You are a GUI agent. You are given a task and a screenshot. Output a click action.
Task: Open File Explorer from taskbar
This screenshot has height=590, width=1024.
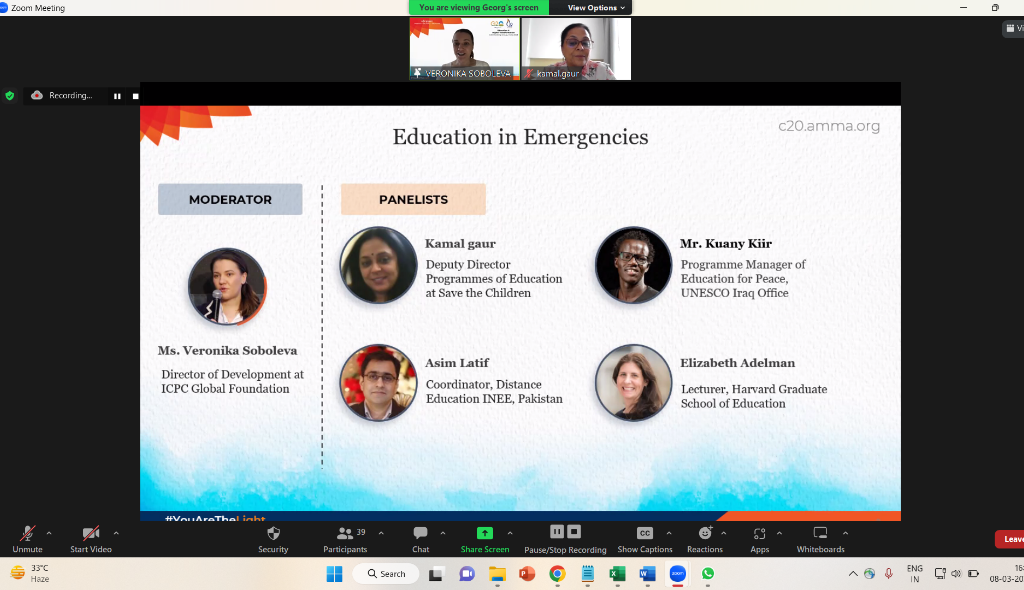click(x=497, y=574)
